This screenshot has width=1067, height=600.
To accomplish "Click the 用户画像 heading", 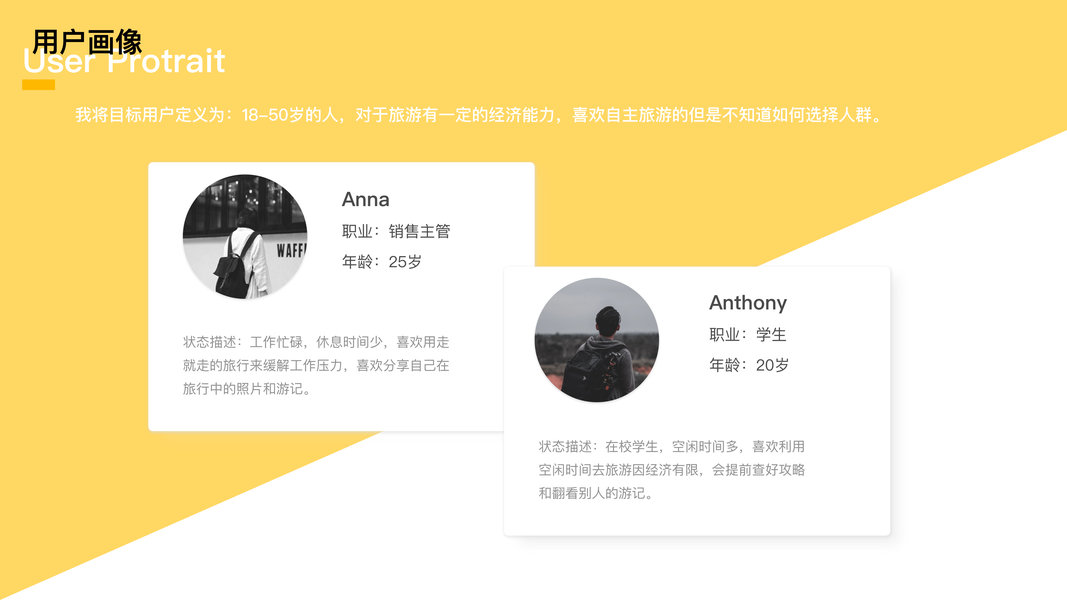I will coord(87,41).
